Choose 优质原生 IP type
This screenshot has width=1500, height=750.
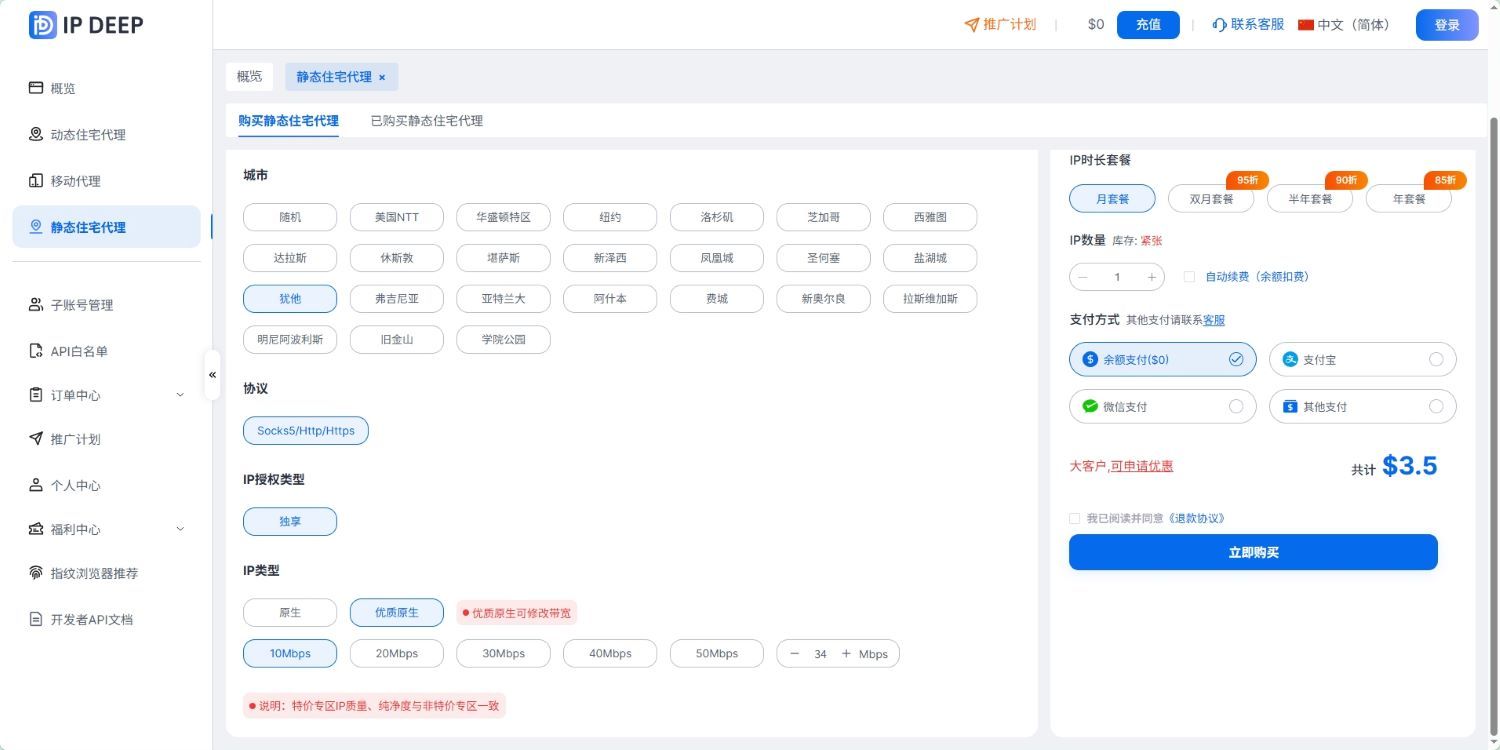tap(397, 612)
